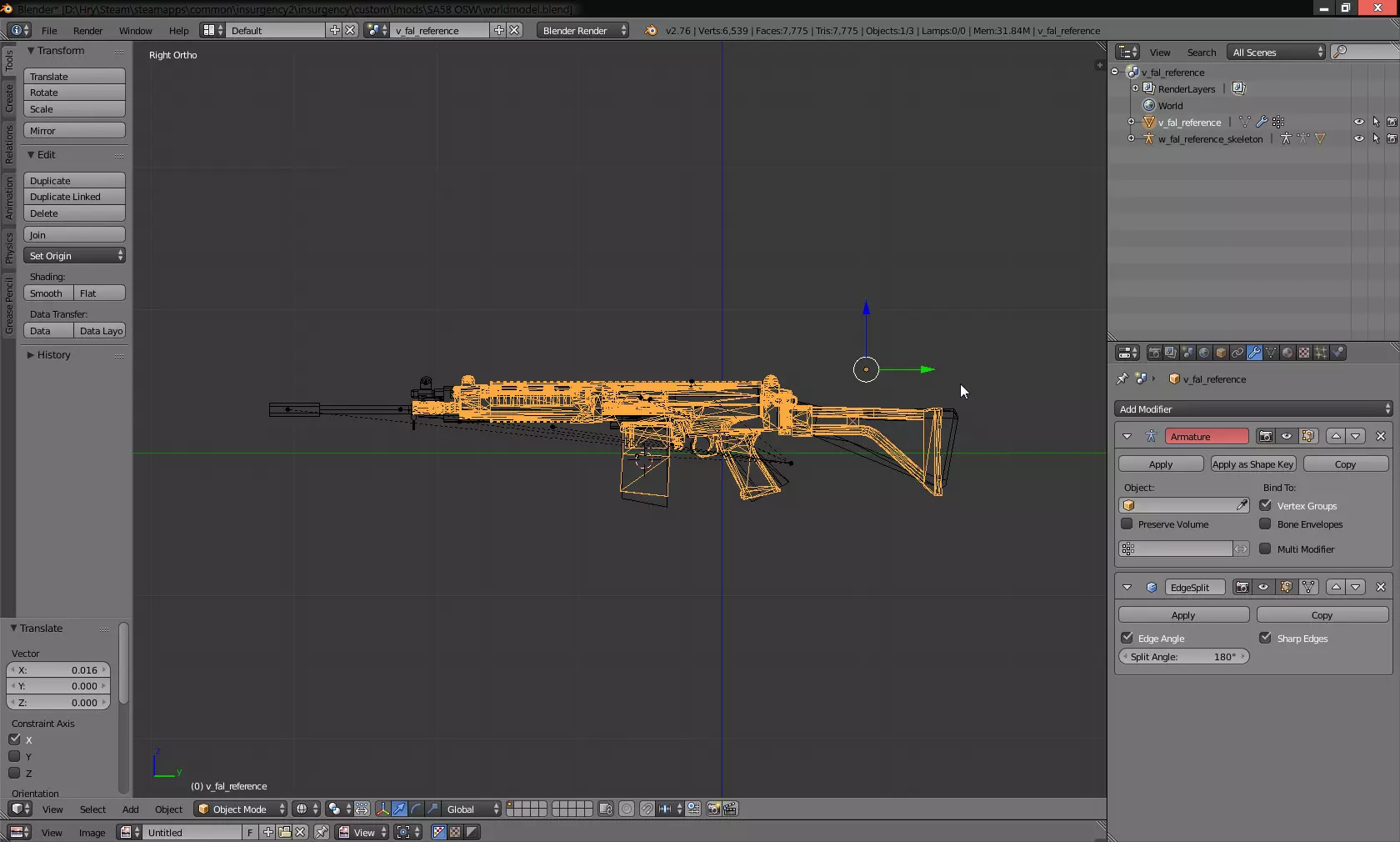Toggle proportional editing circle icon
The image size is (1400, 842).
tap(627, 809)
